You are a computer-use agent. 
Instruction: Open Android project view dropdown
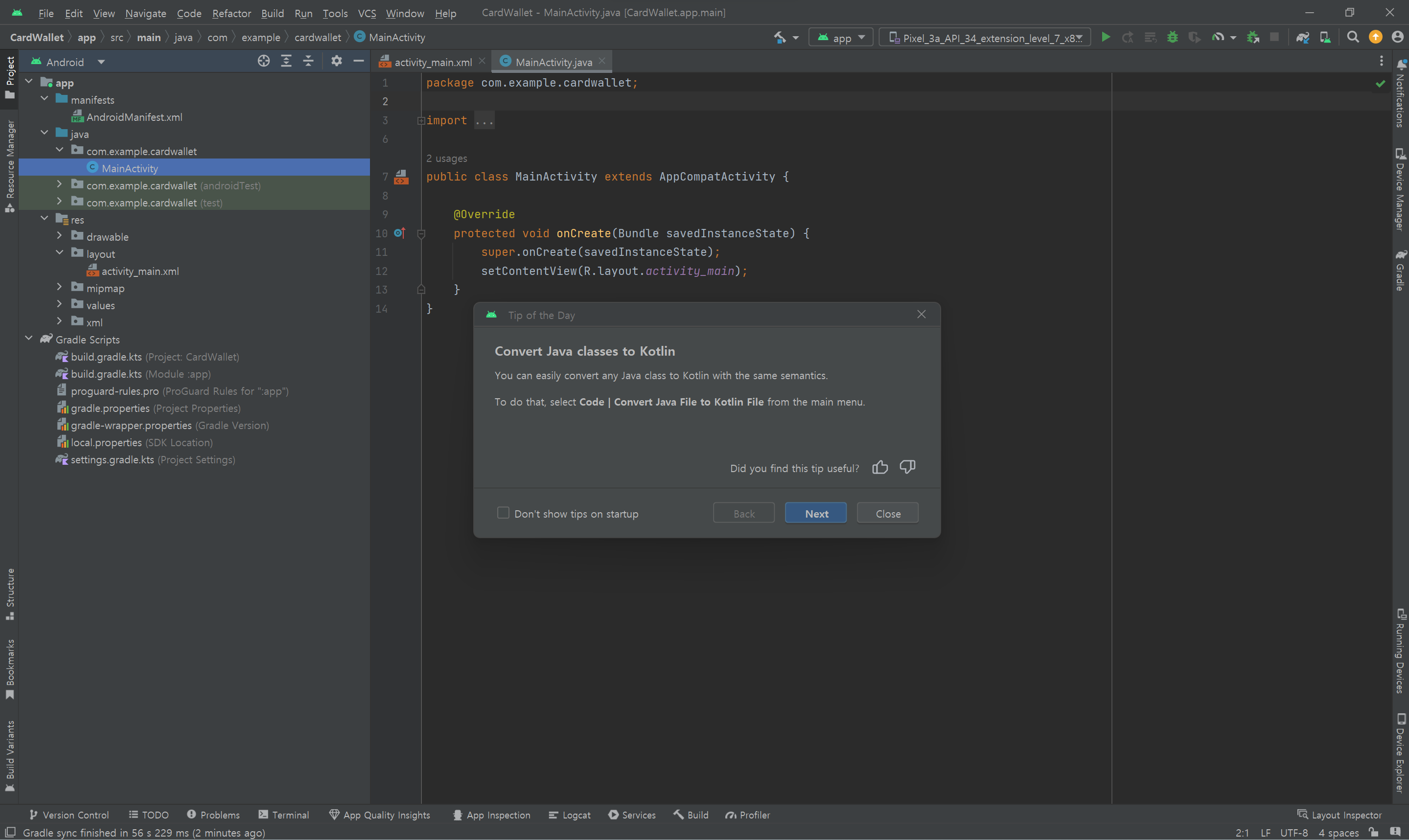tap(101, 62)
